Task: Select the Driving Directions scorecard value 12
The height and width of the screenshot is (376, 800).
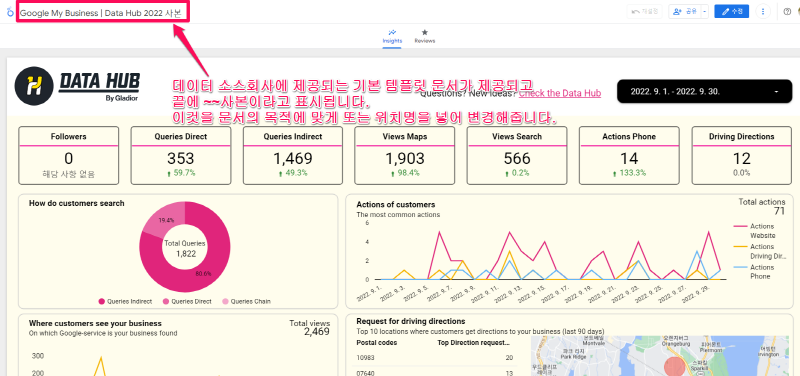Action: pyautogui.click(x=741, y=158)
